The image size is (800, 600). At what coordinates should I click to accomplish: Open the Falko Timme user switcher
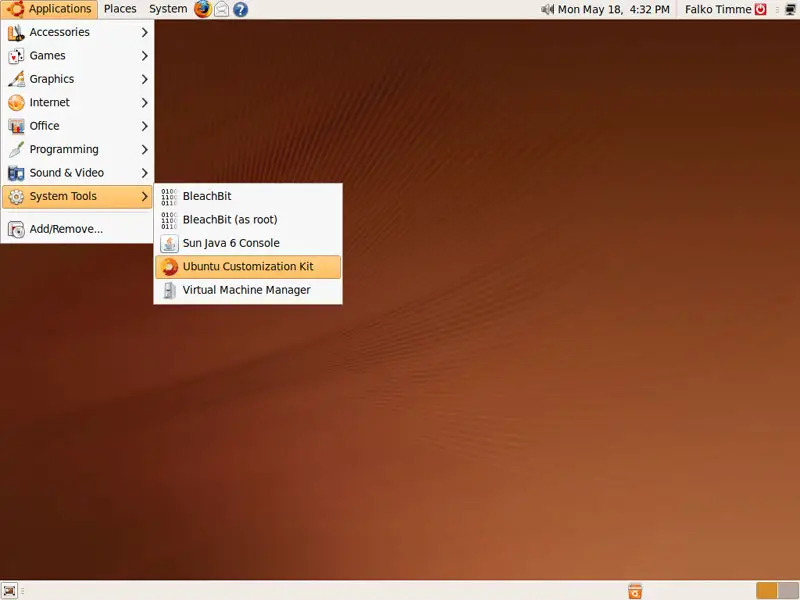click(718, 9)
